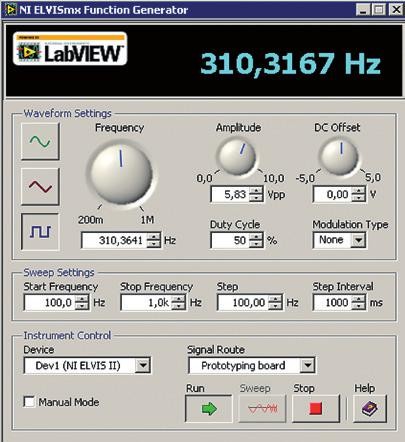
Task: Click the red Stop button
Action: tap(316, 409)
